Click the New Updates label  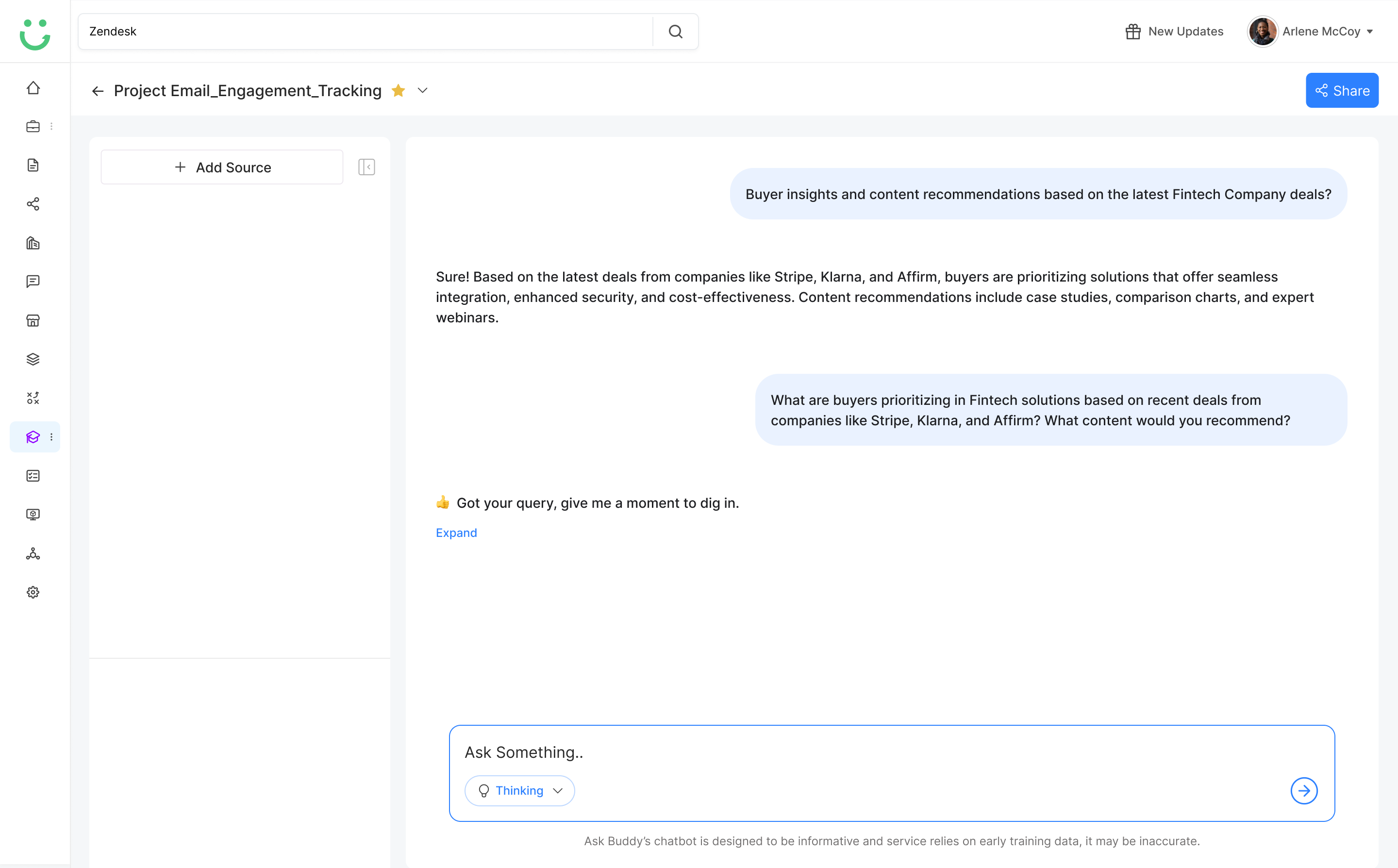(x=1186, y=32)
